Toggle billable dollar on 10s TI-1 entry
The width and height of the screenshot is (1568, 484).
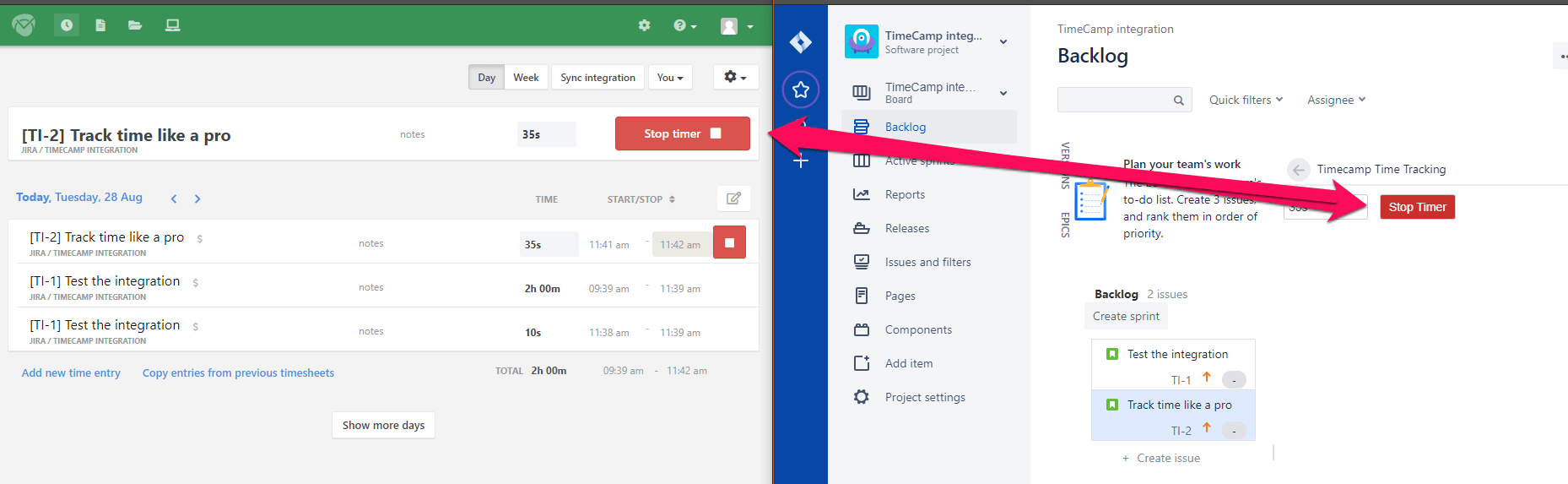[196, 326]
